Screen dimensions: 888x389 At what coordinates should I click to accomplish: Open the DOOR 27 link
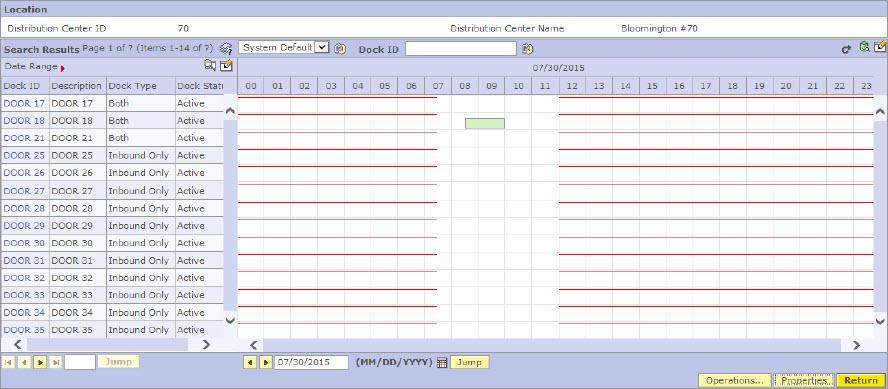(x=24, y=191)
